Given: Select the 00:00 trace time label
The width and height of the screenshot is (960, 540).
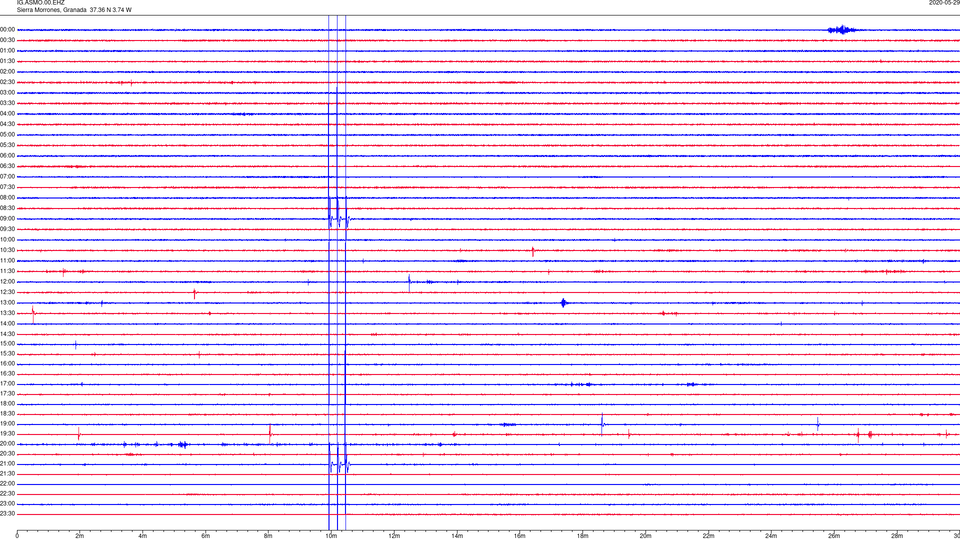Looking at the screenshot, I should click(x=8, y=29).
